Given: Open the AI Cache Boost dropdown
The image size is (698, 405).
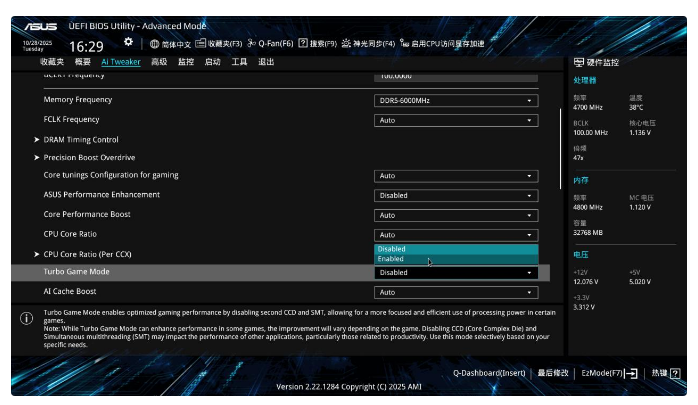Looking at the screenshot, I should [x=456, y=292].
